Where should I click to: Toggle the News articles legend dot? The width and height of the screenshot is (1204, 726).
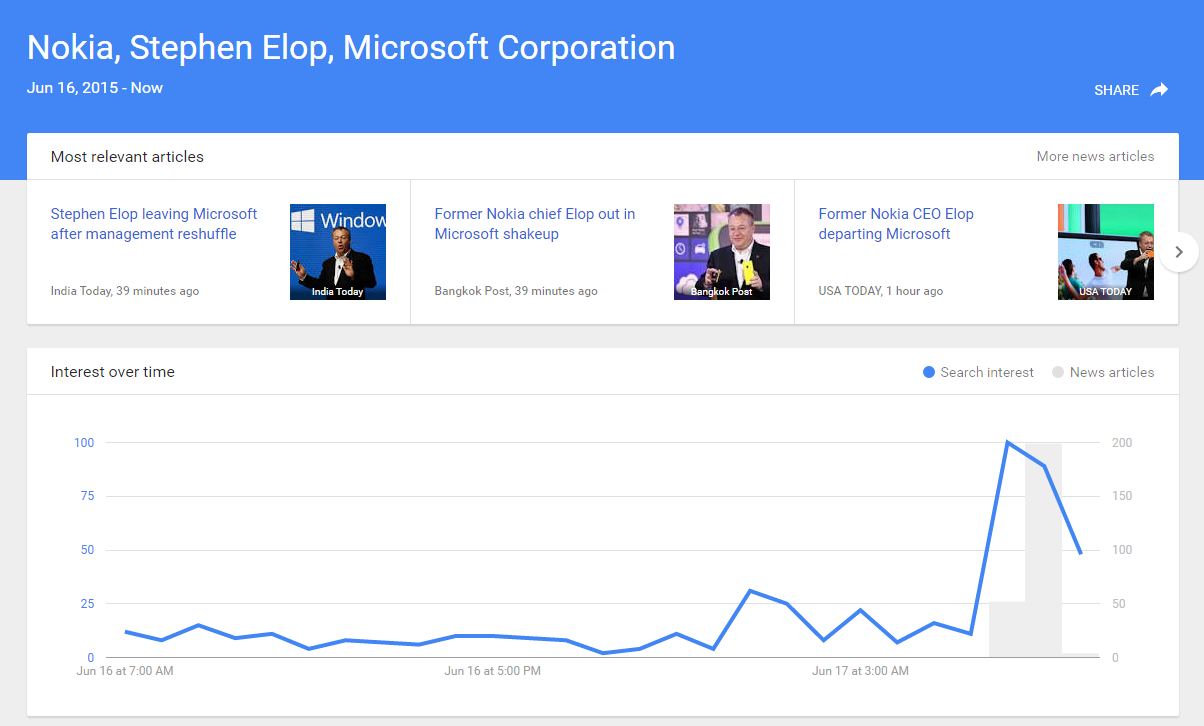pyautogui.click(x=1058, y=372)
